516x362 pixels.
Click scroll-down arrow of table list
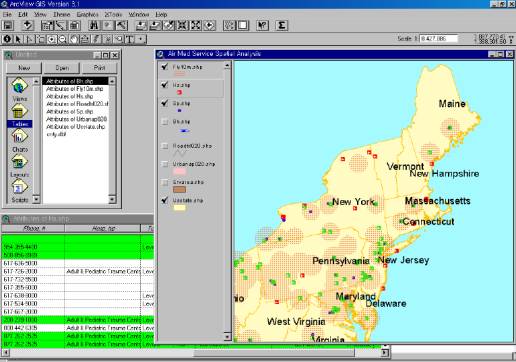click(112, 199)
